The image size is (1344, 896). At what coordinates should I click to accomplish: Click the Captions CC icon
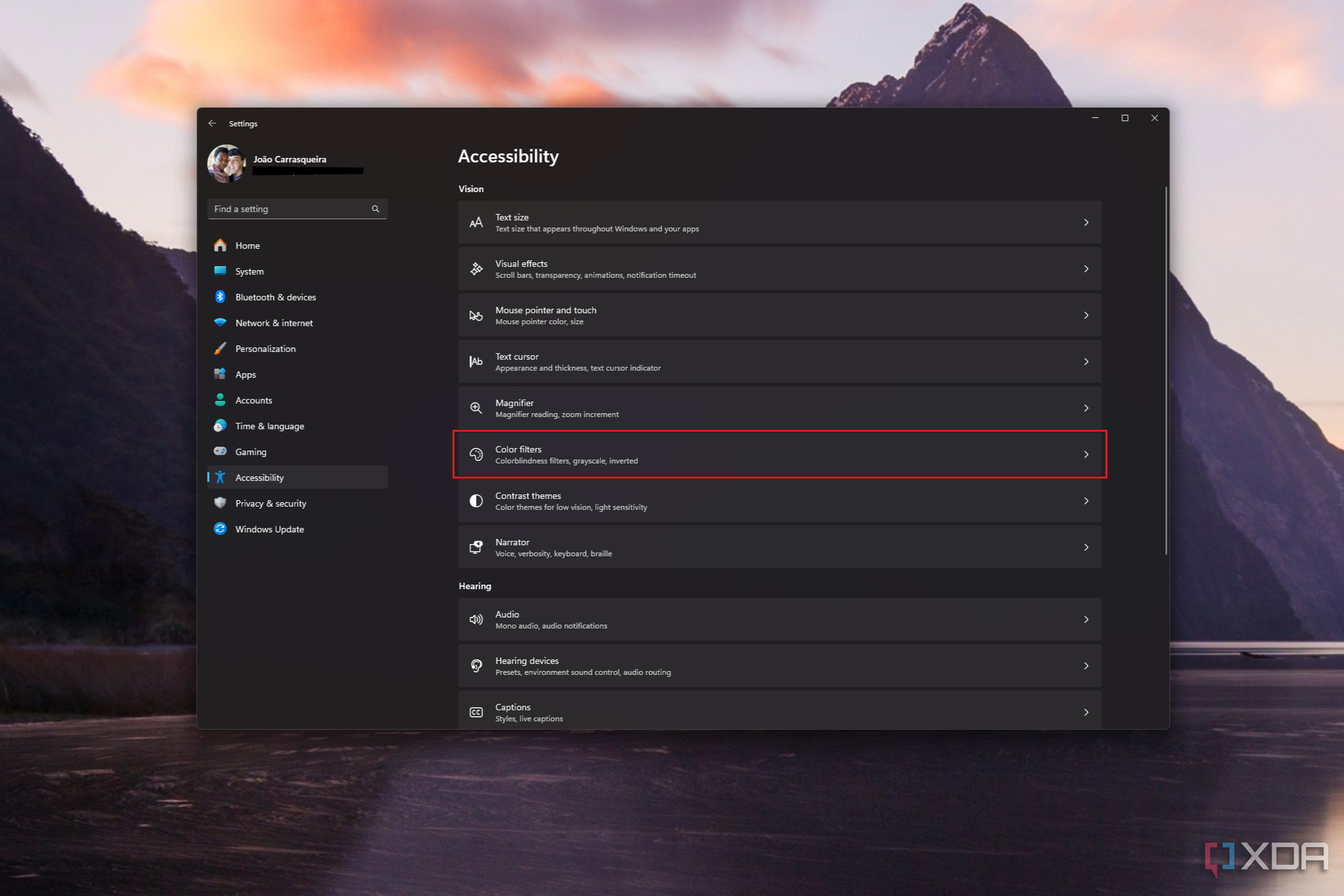point(476,712)
